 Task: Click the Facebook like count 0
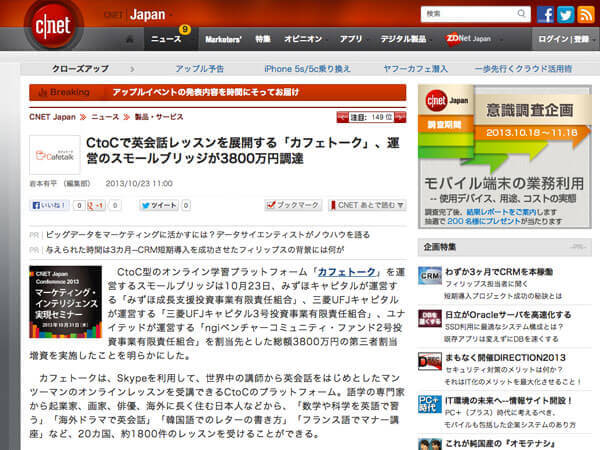tap(79, 205)
